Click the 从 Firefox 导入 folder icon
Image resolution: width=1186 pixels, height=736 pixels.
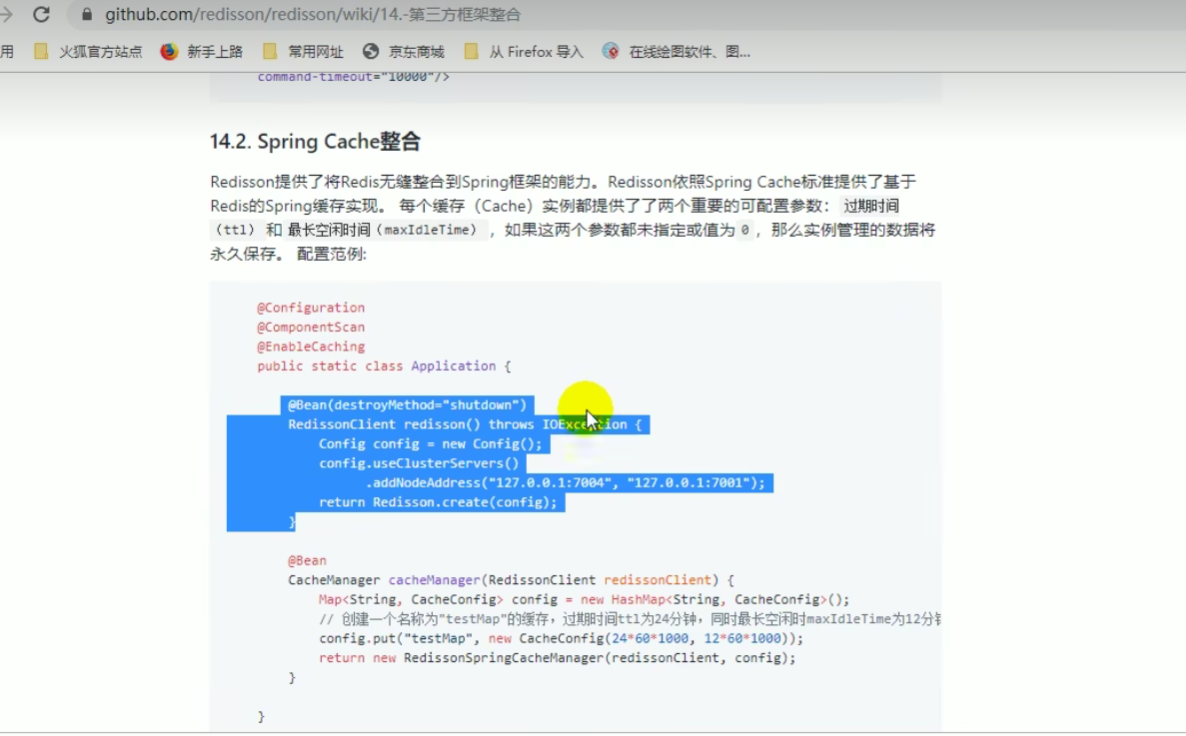coord(471,51)
